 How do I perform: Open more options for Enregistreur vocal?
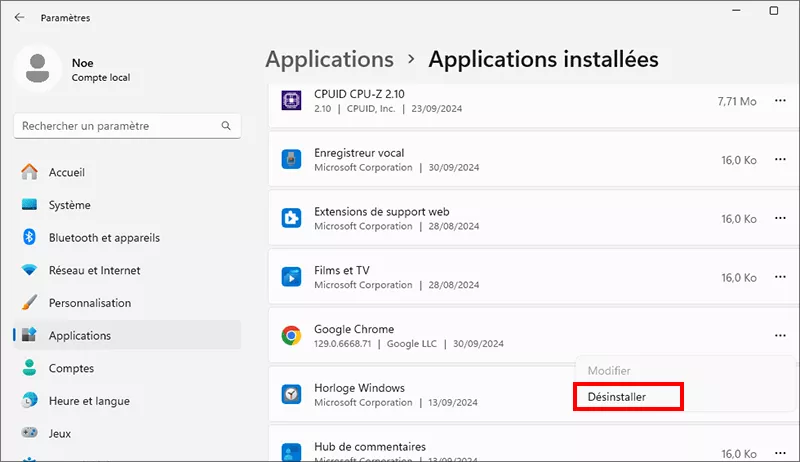[x=780, y=159]
